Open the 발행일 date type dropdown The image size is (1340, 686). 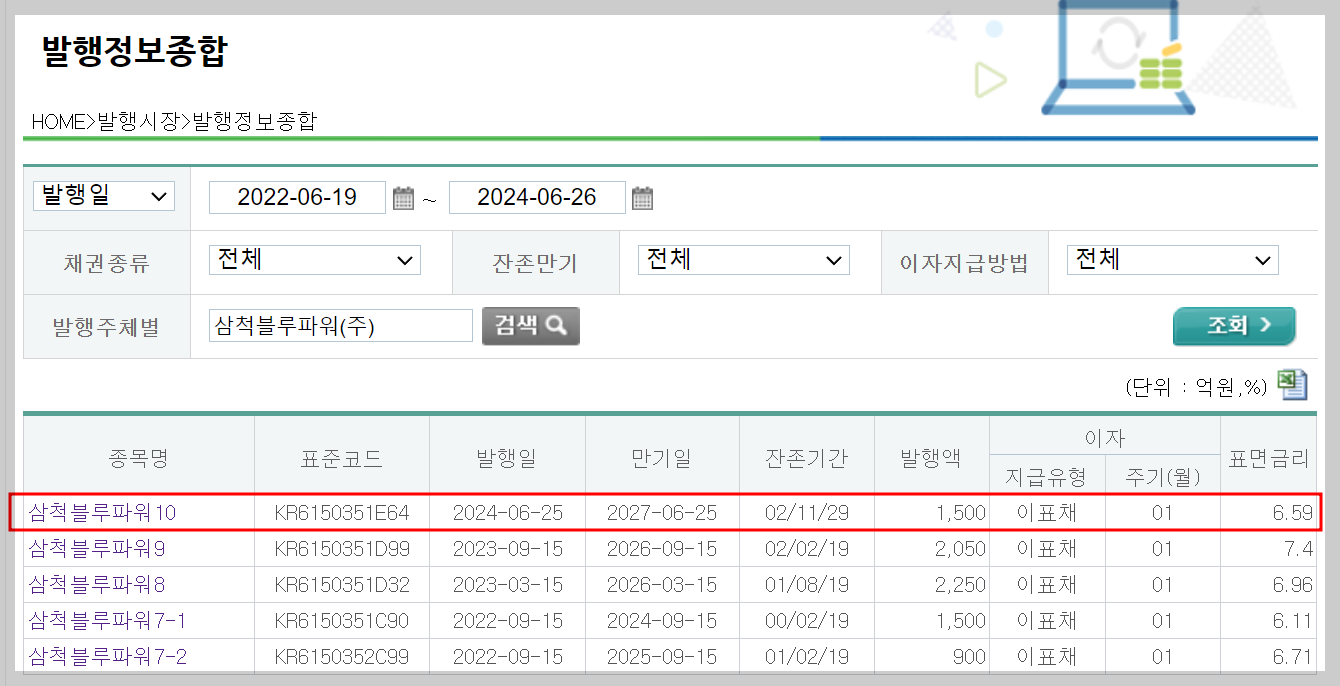coord(104,196)
